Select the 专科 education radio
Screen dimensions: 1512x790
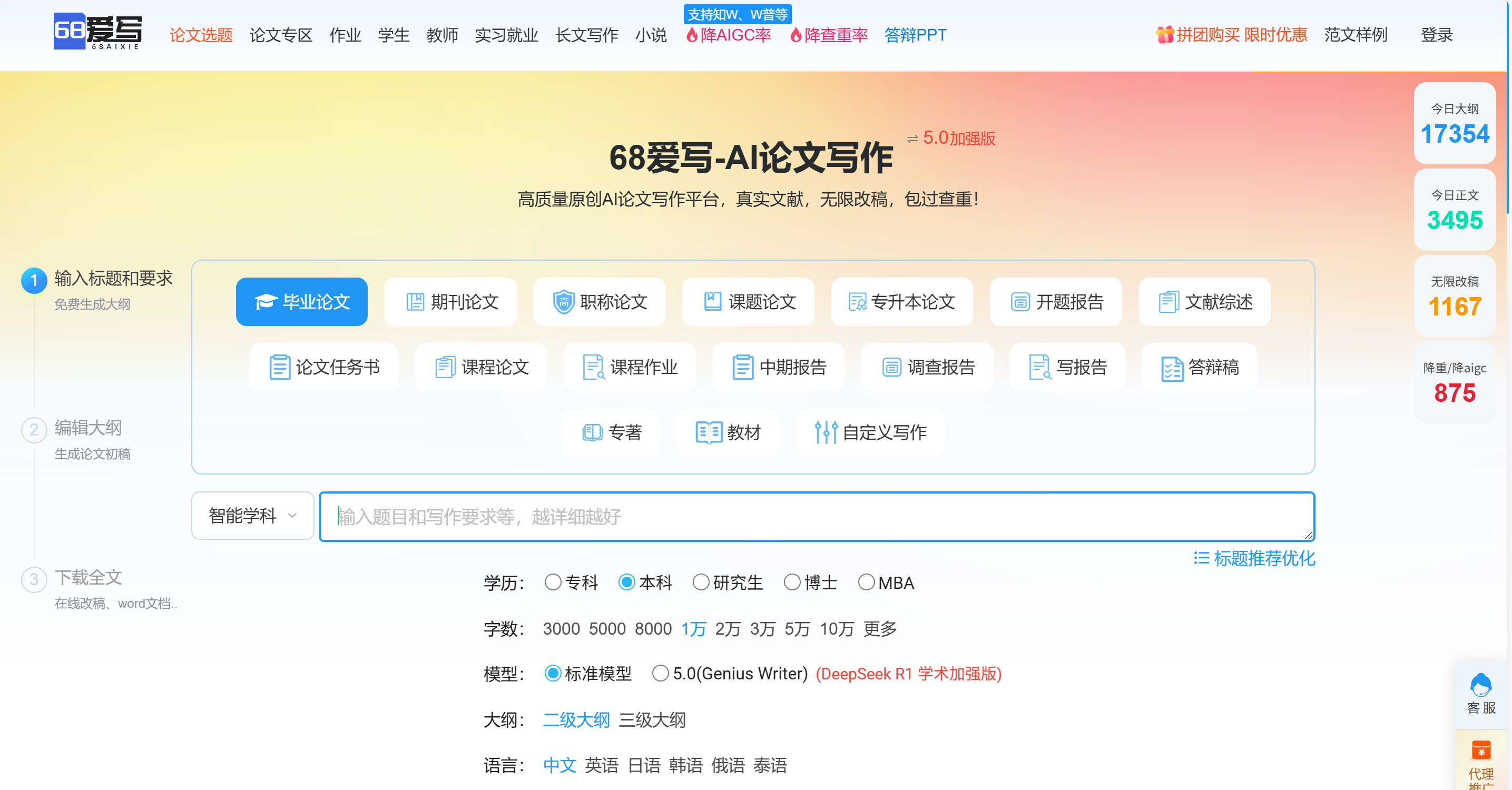click(553, 582)
